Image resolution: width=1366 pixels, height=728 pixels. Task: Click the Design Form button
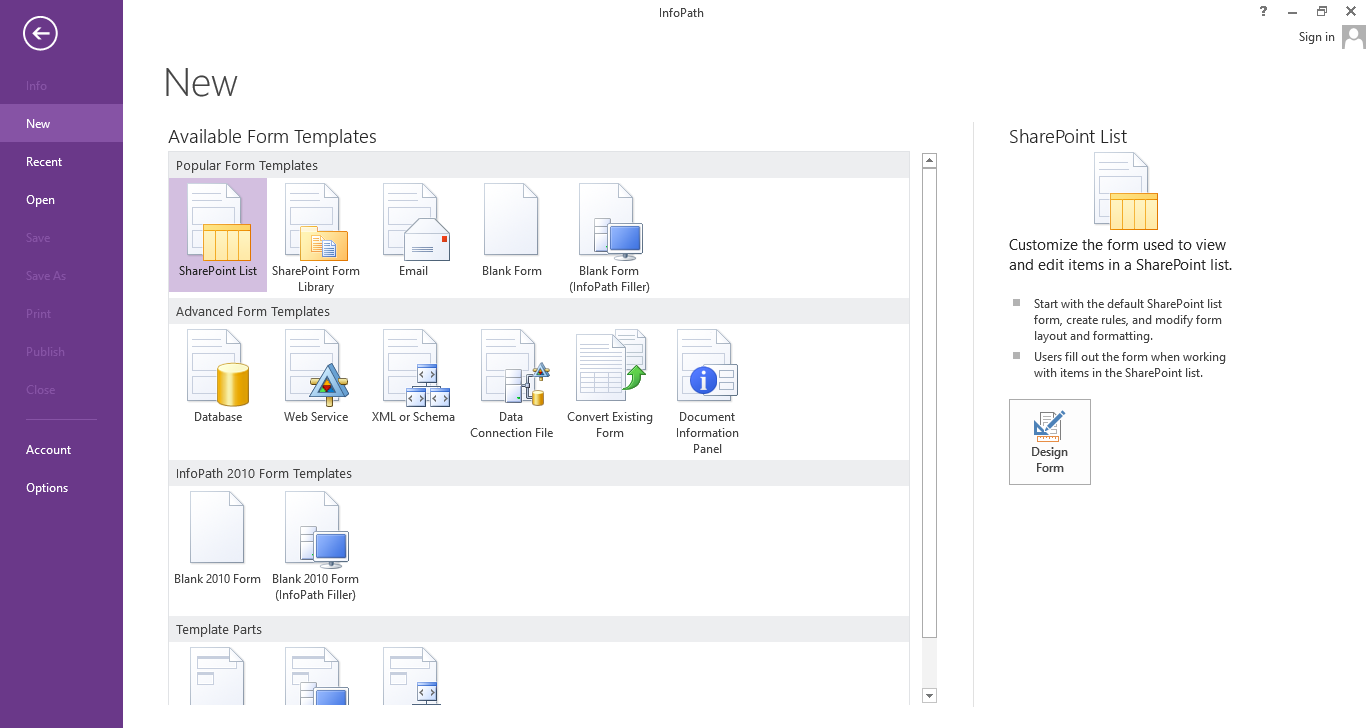pos(1050,442)
